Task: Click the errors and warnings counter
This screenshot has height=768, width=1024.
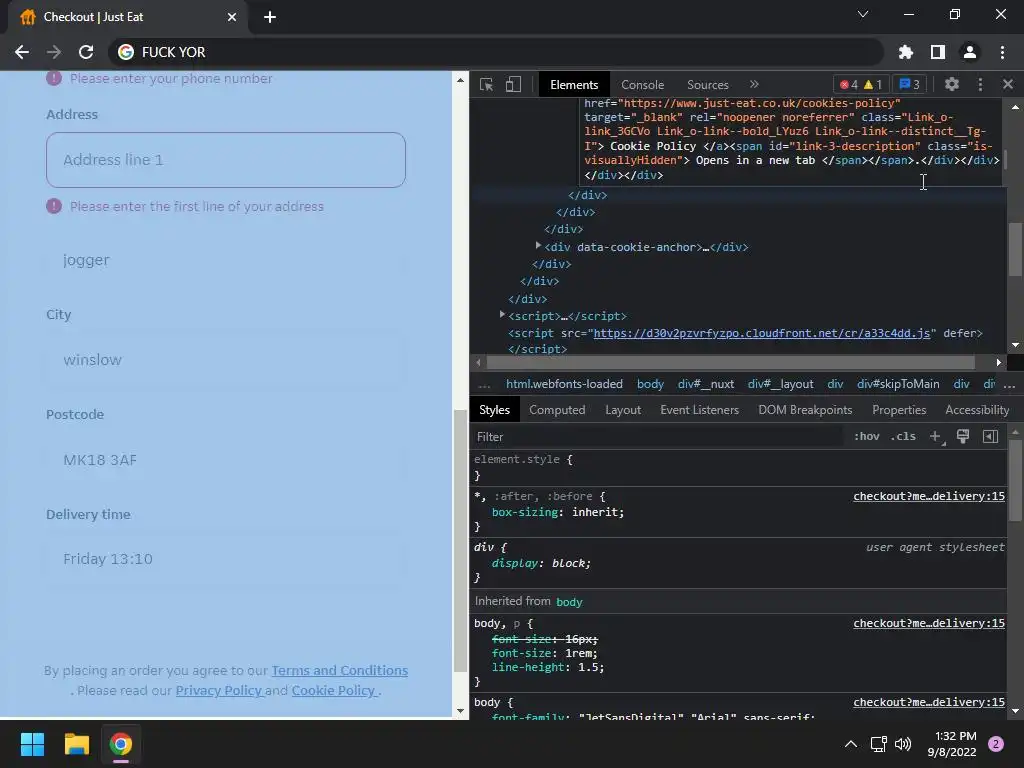Action: tap(861, 84)
